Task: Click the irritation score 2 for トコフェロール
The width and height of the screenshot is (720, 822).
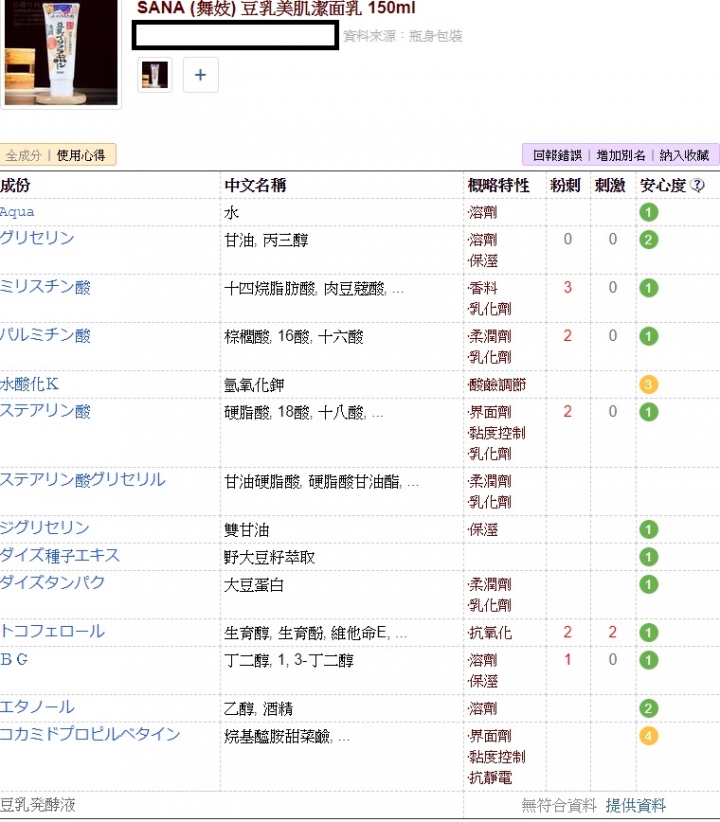Action: (x=612, y=632)
